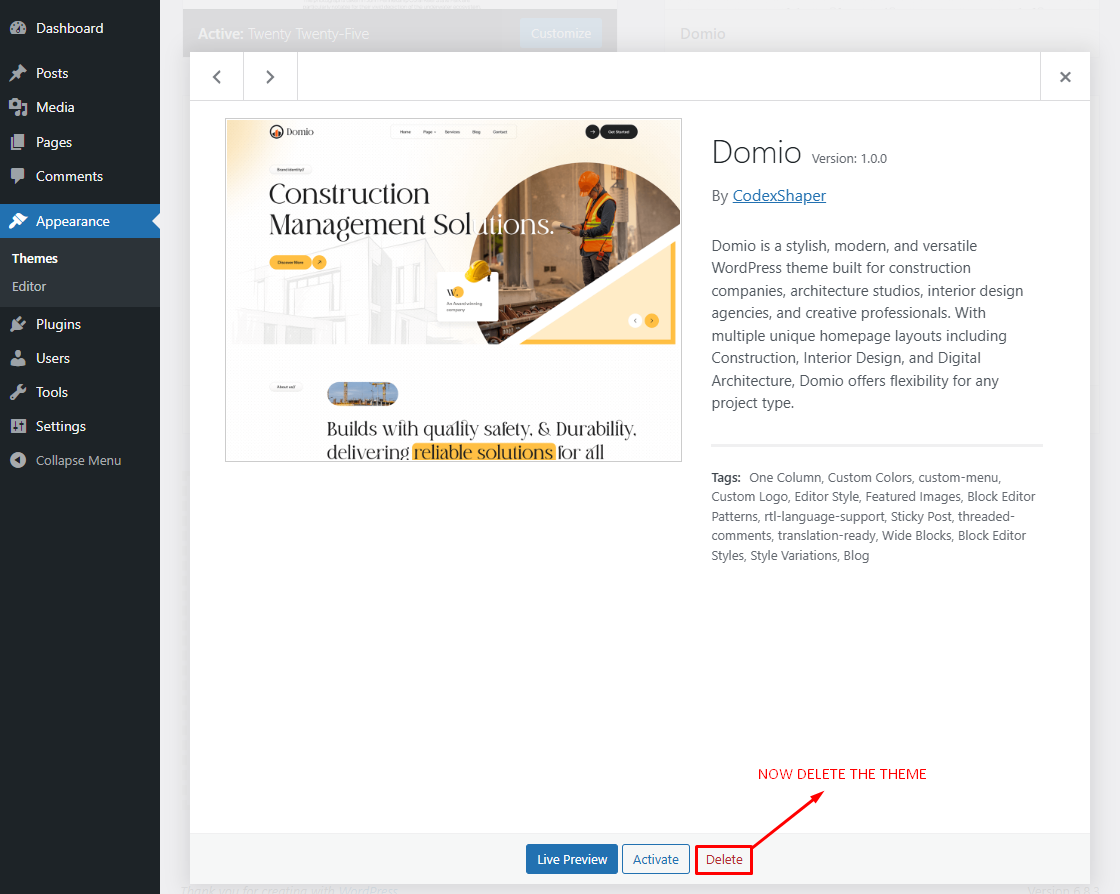Click the Dashboard gauge icon

(x=18, y=28)
